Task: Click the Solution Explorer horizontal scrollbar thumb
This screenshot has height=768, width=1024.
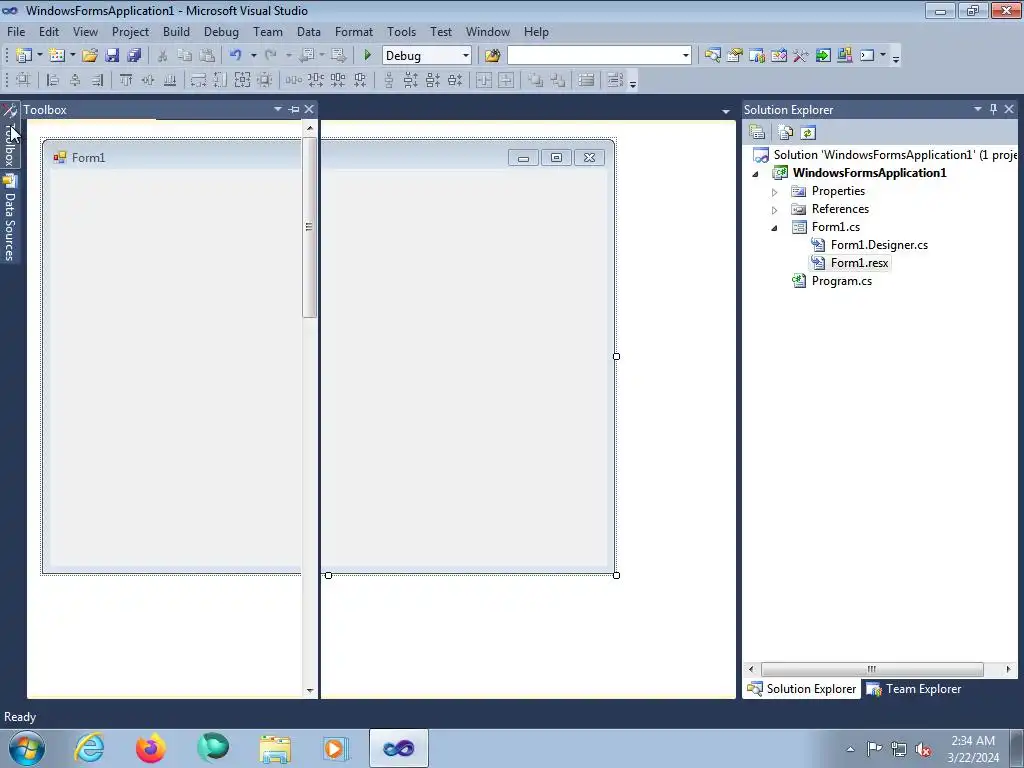Action: 872,669
